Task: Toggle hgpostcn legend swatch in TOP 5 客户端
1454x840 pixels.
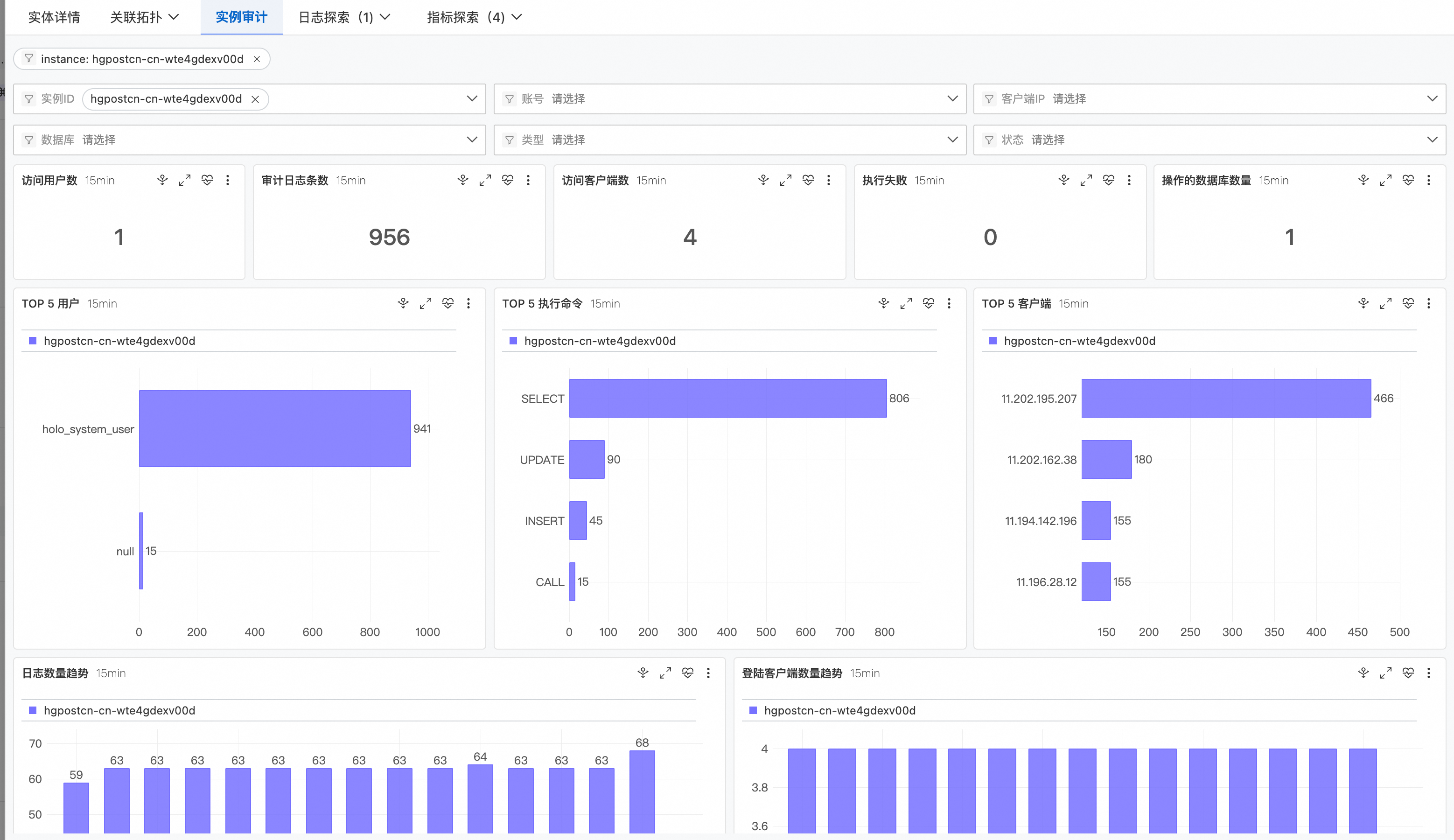Action: (993, 341)
